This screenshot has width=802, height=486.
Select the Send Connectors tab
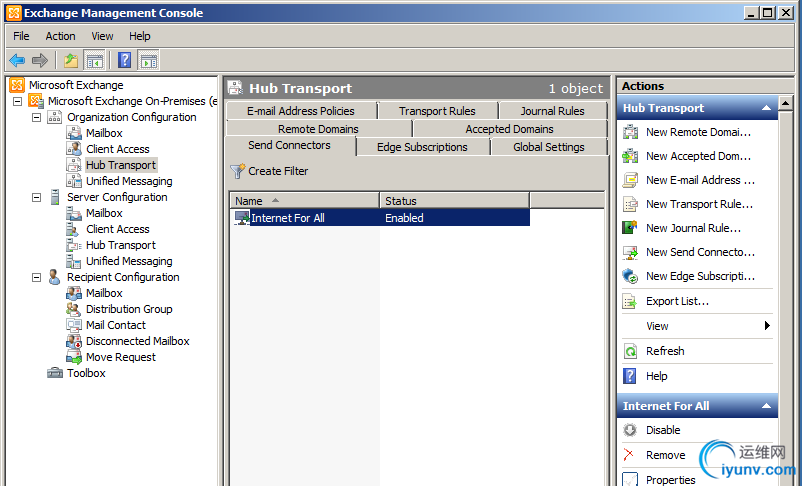click(x=289, y=145)
